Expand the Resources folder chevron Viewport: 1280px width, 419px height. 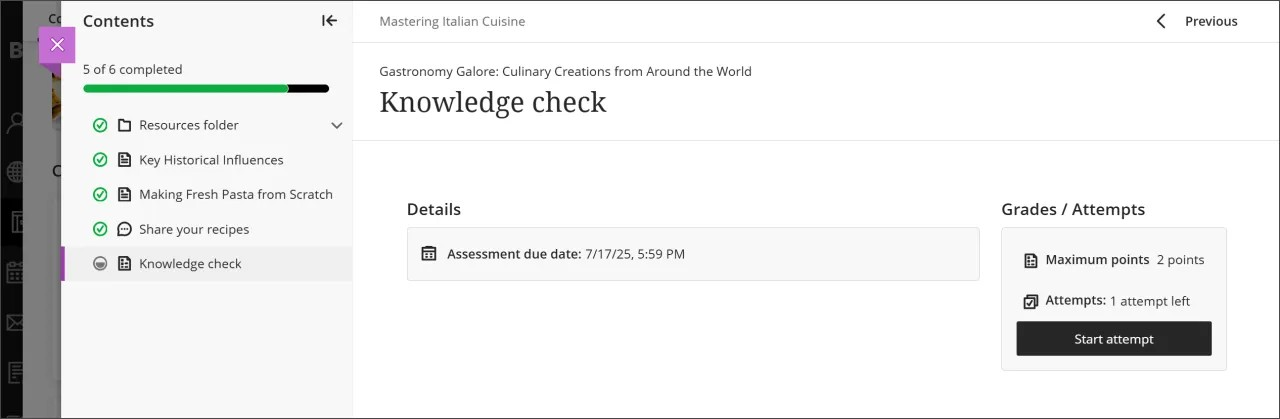337,126
